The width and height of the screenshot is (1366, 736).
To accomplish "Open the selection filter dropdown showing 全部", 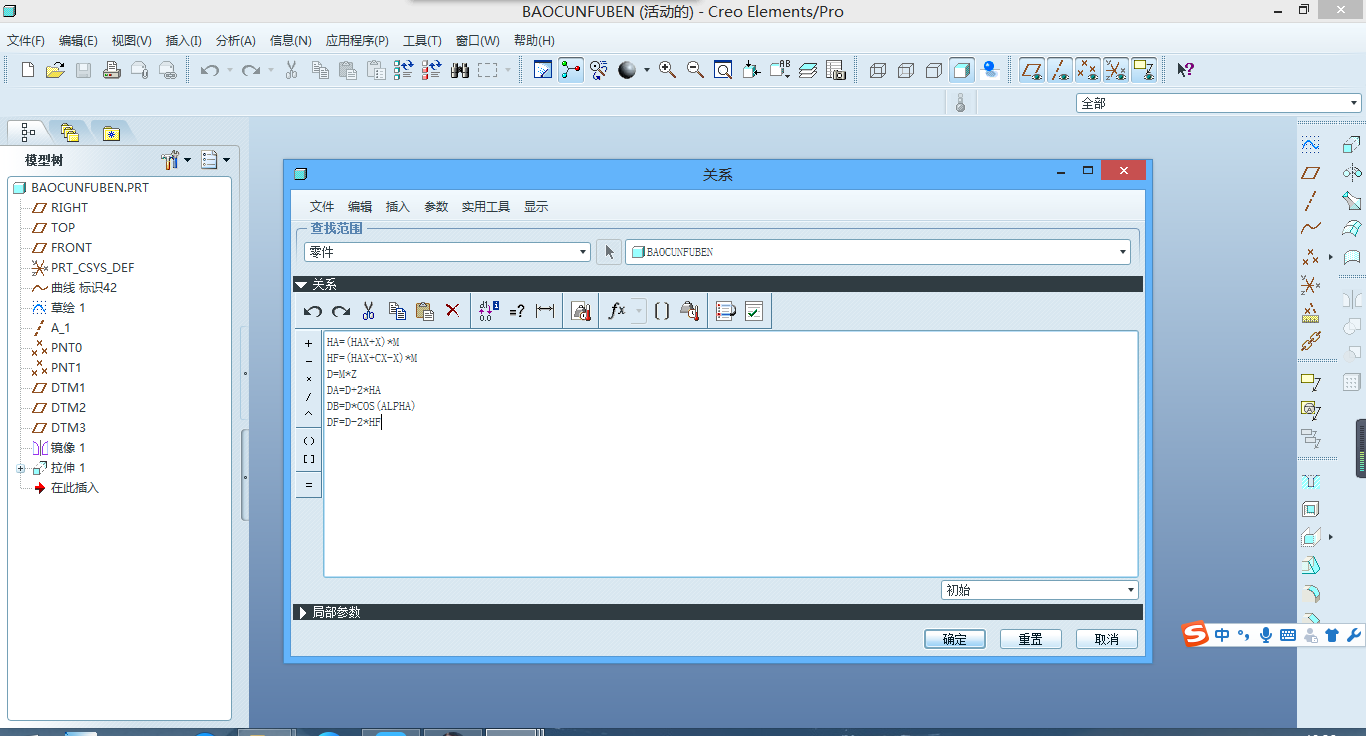I will click(x=1219, y=103).
